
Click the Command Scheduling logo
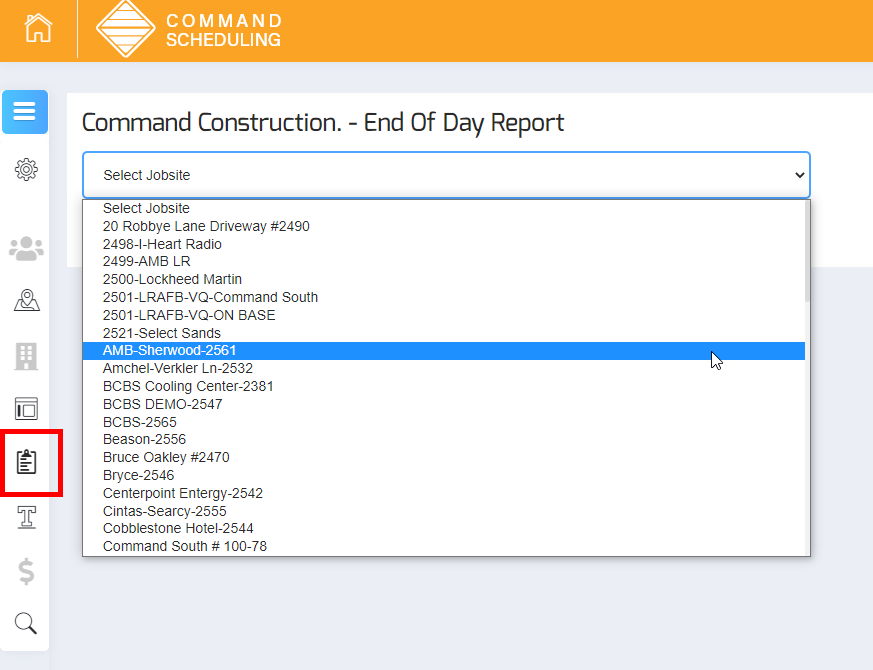[x=189, y=30]
